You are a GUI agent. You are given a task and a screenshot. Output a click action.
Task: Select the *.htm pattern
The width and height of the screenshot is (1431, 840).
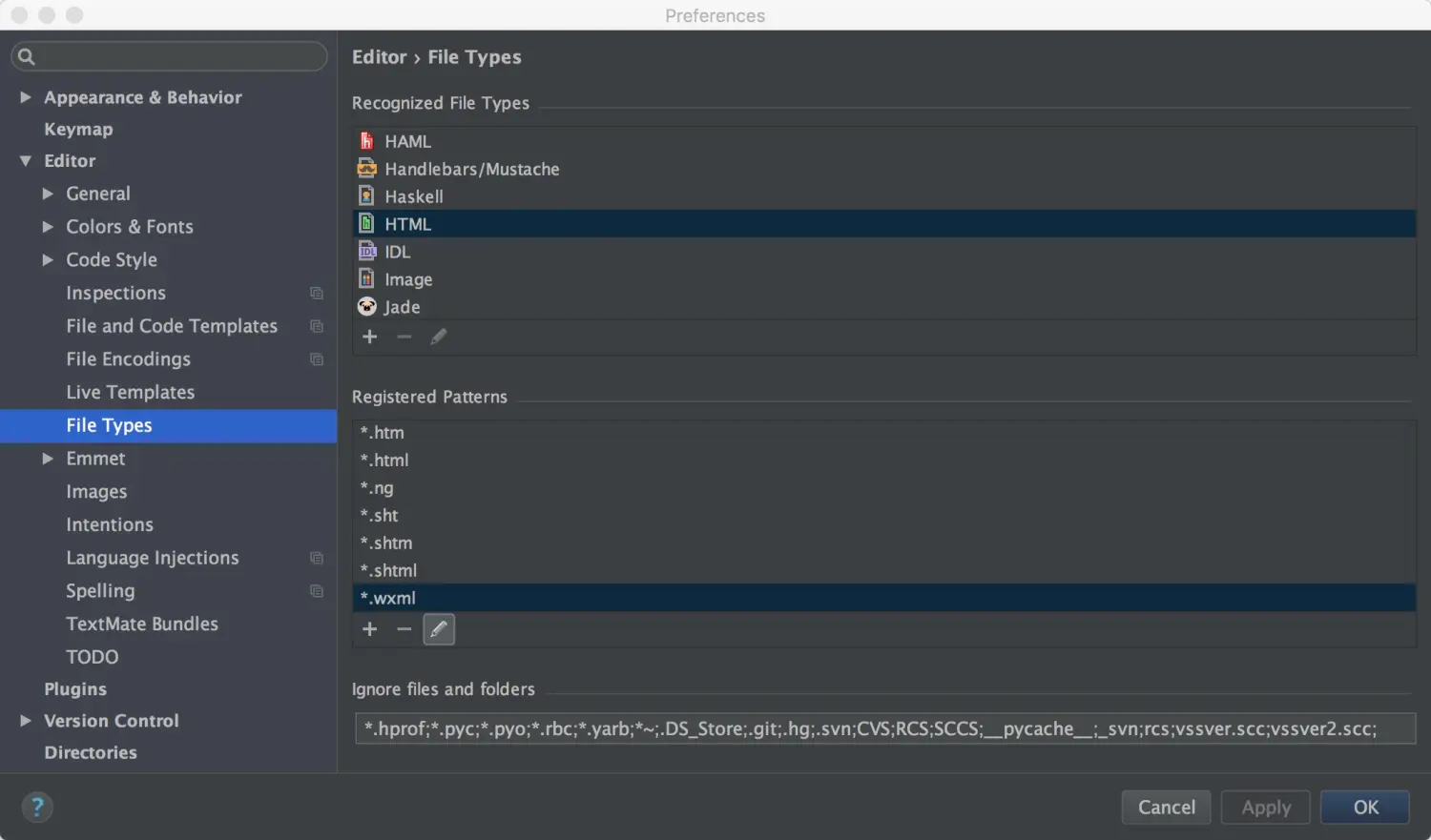pos(884,433)
